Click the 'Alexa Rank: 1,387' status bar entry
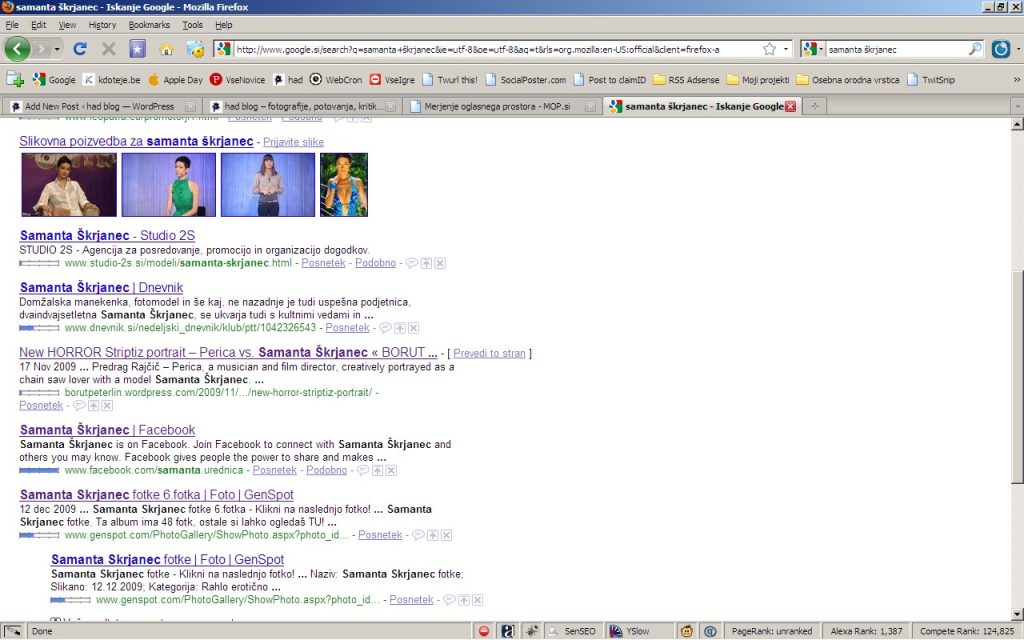The image size is (1024, 640). coord(866,631)
